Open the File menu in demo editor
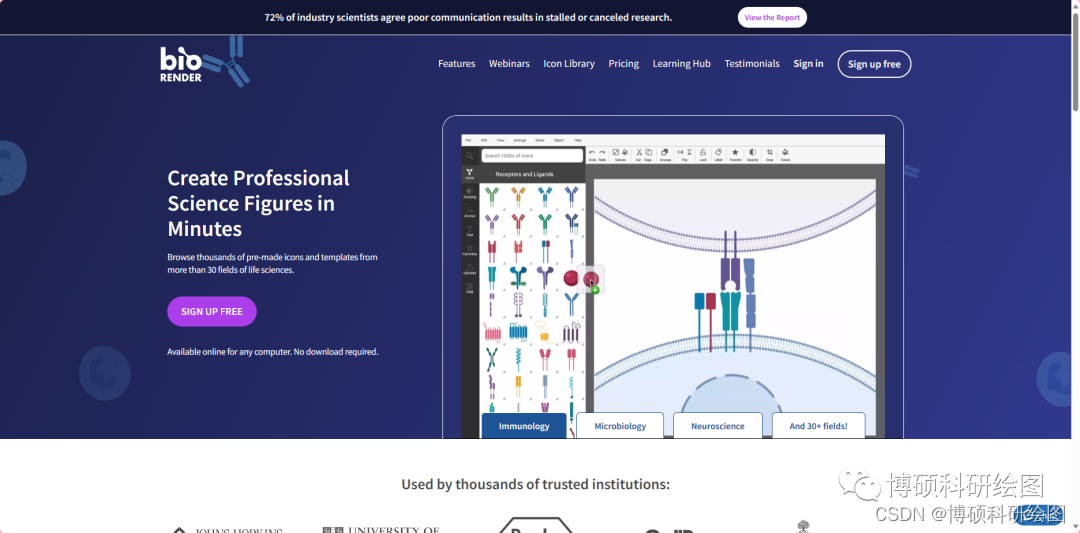The height and width of the screenshot is (533, 1080). tap(468, 140)
